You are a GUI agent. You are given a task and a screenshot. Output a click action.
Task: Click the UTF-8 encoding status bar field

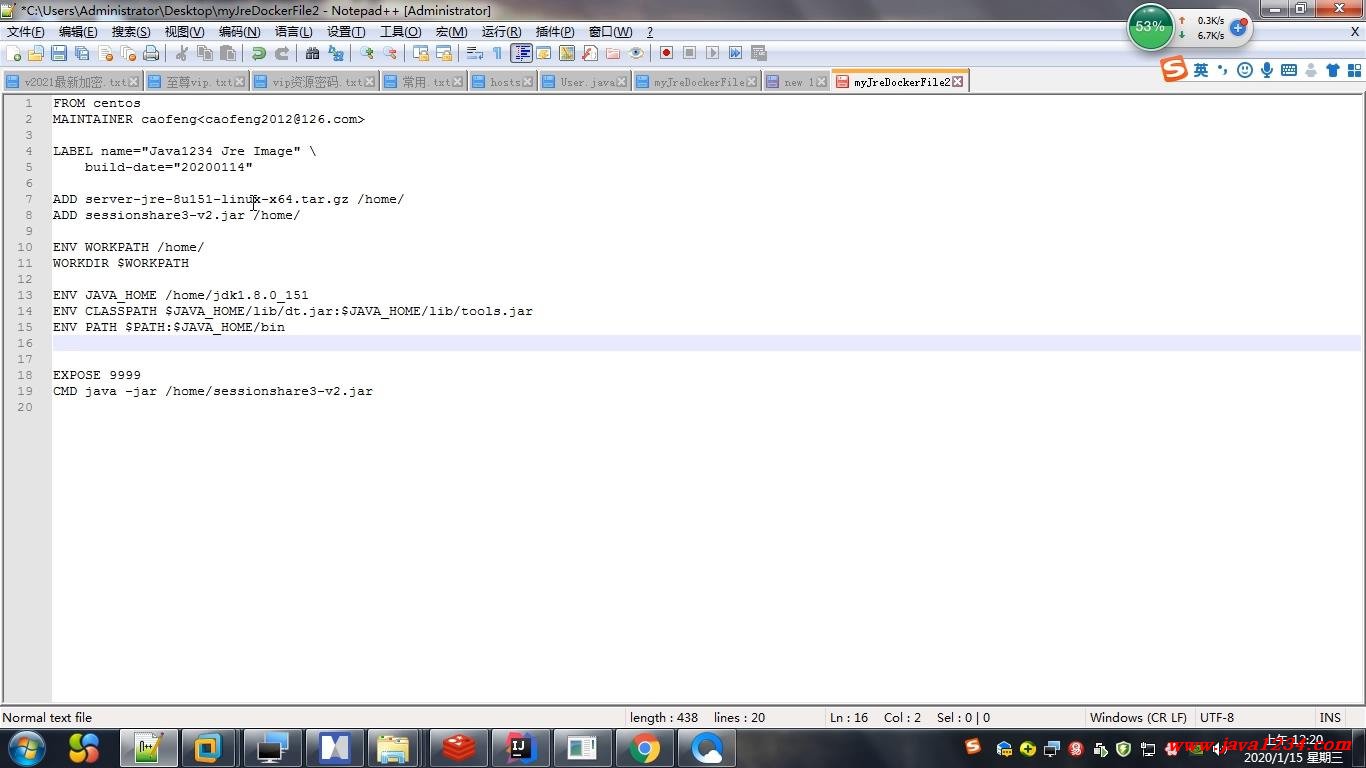(1217, 717)
